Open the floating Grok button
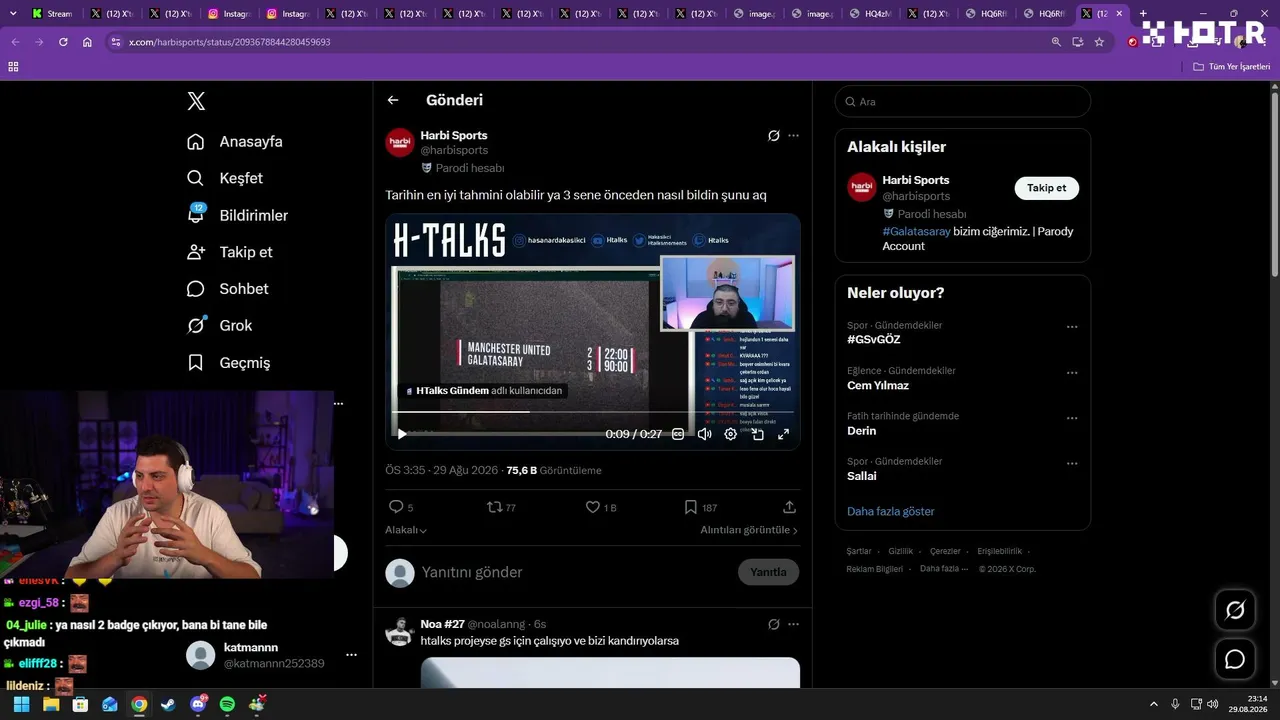 [x=1235, y=610]
